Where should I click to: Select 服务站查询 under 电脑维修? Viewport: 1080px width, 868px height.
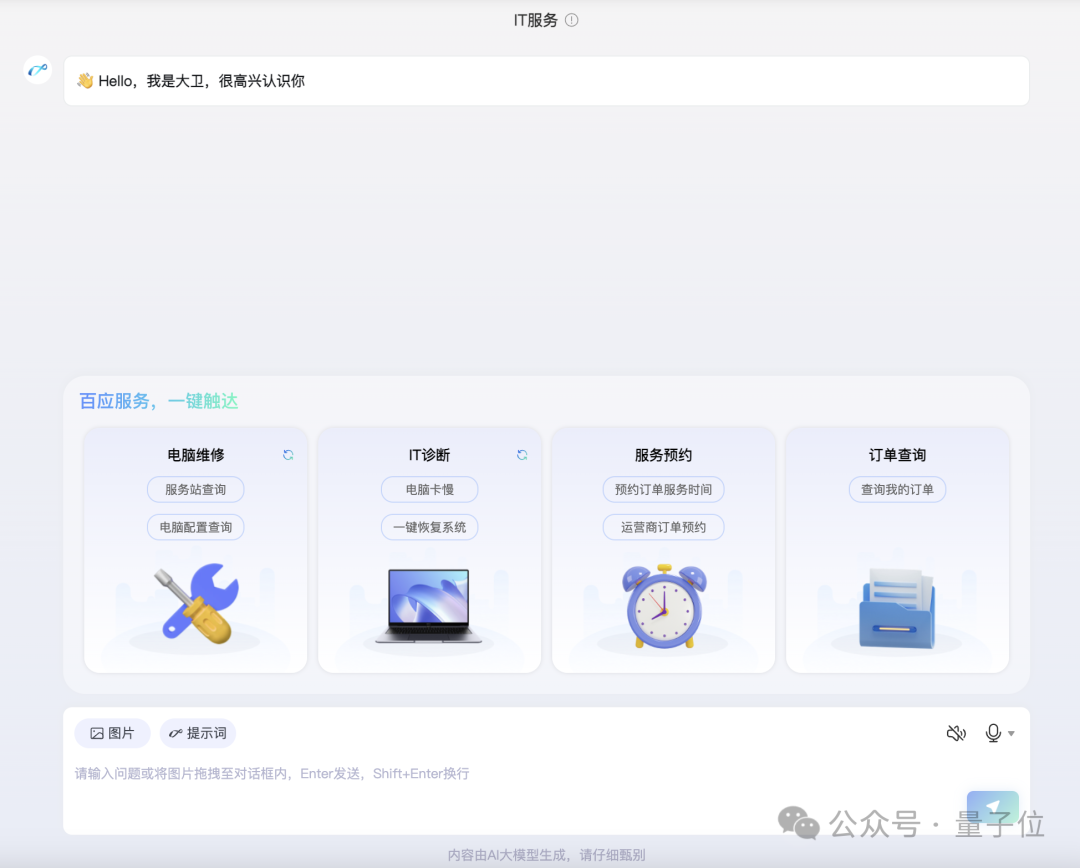pyautogui.click(x=195, y=489)
